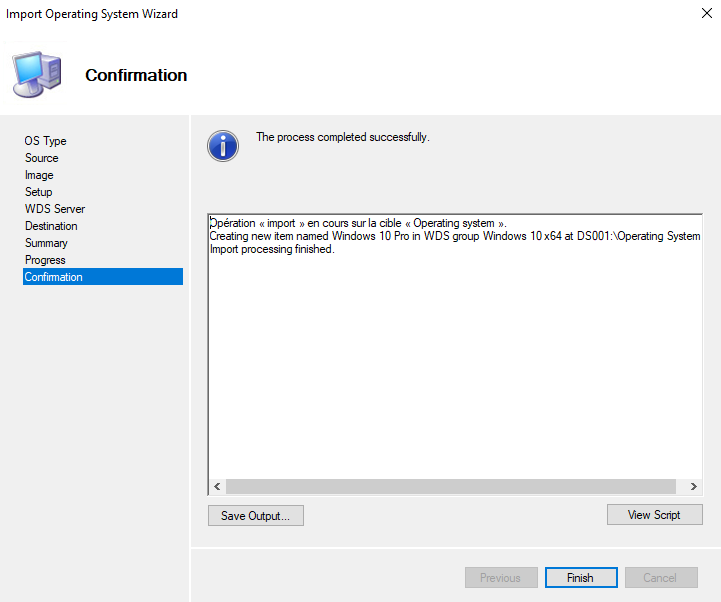Select the WDS Server step
The width and height of the screenshot is (721, 602).
pos(55,209)
